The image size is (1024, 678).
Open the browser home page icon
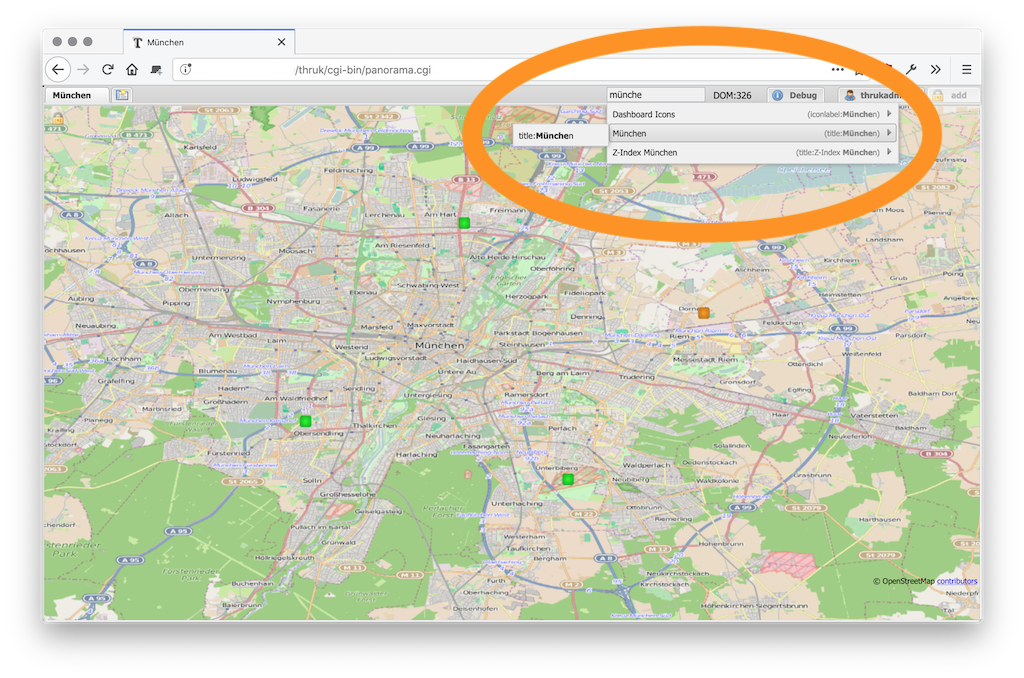point(132,69)
